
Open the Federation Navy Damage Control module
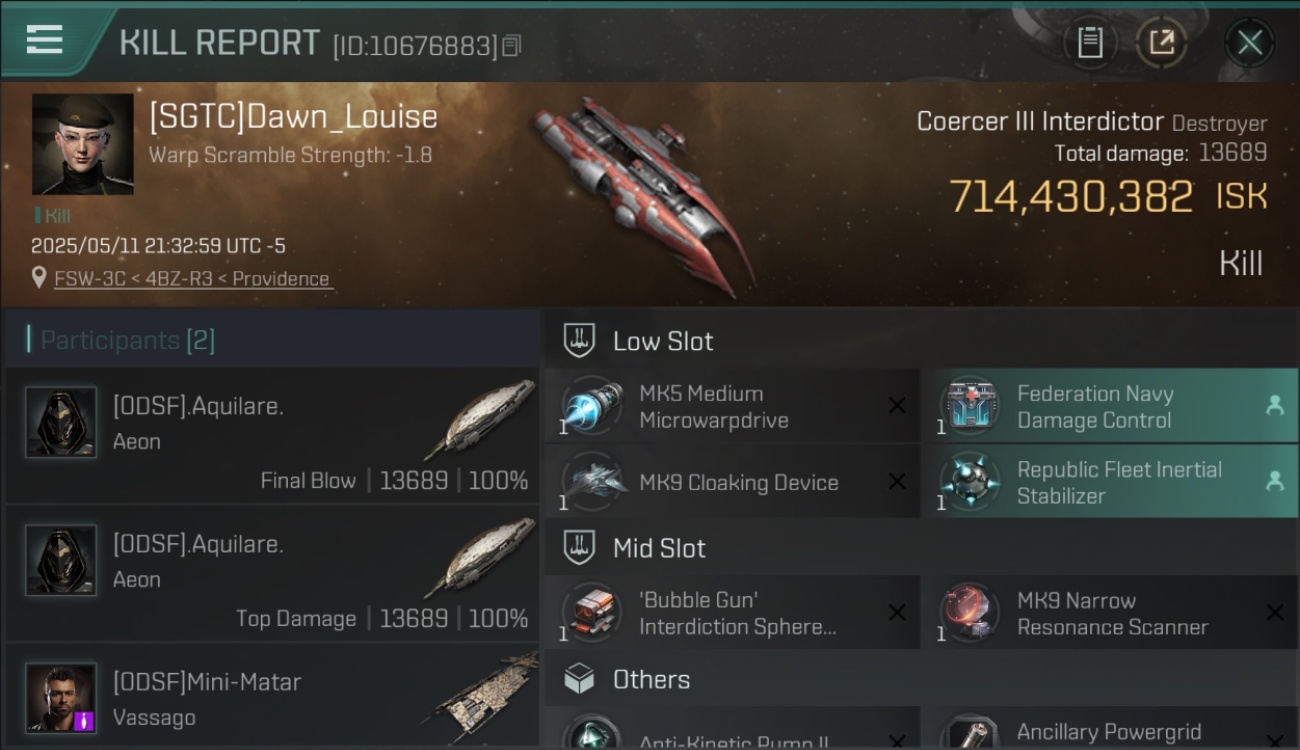1108,406
